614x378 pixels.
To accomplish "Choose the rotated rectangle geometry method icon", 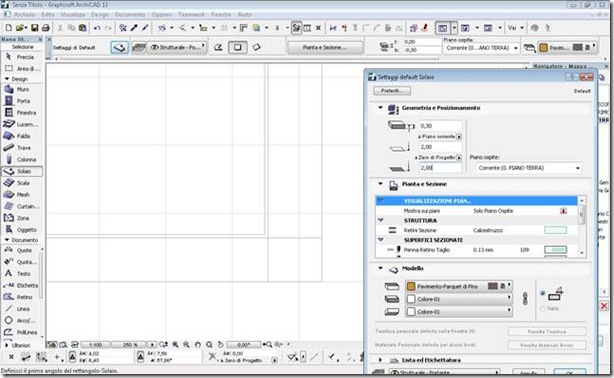I will coord(256,47).
